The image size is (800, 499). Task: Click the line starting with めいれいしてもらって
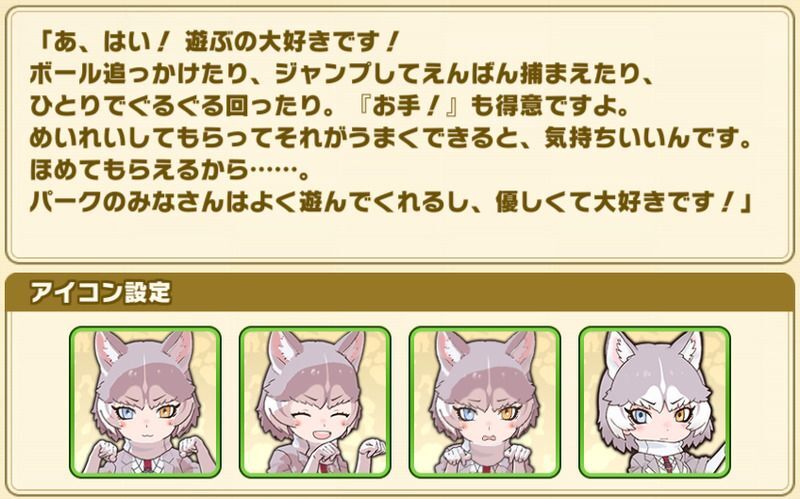390,139
